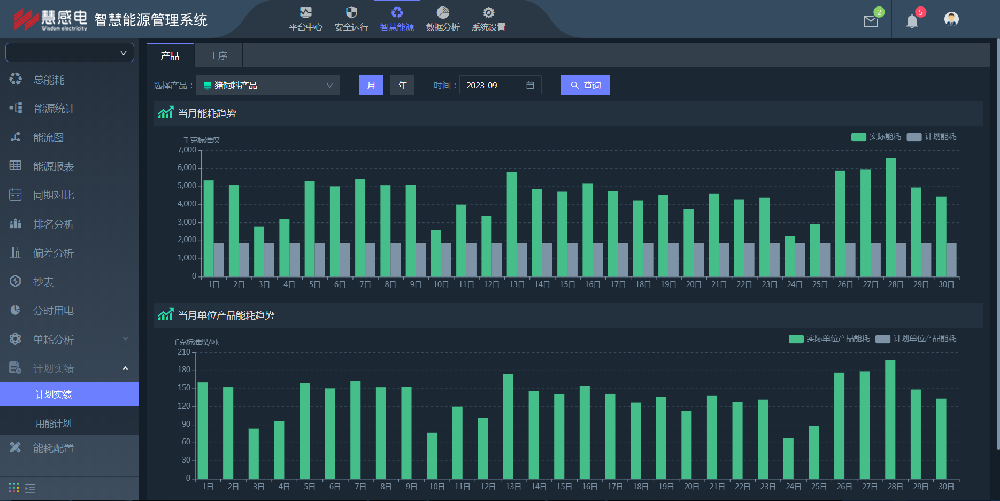Switch the period toggle to 年 (year)

402,86
